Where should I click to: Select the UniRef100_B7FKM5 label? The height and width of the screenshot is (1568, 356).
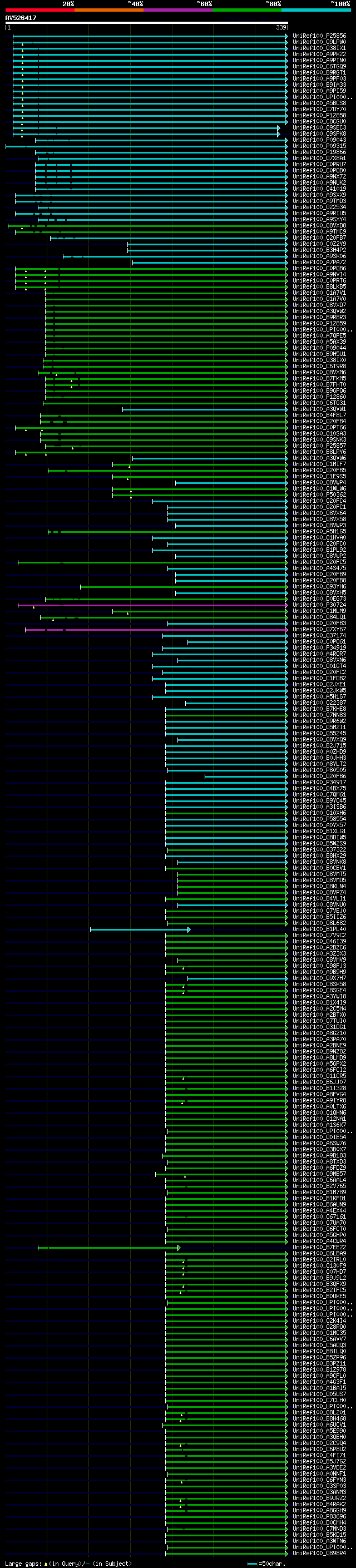tap(319, 379)
